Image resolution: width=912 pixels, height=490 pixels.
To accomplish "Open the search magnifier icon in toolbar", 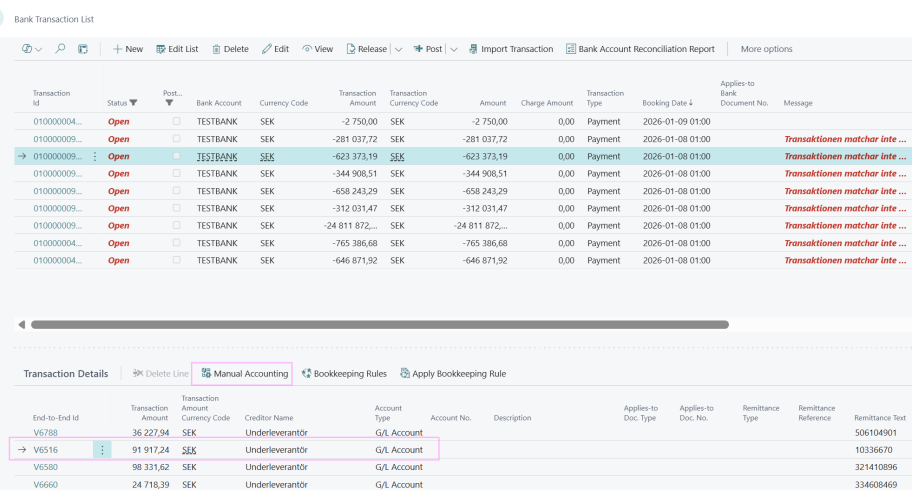I will point(60,49).
